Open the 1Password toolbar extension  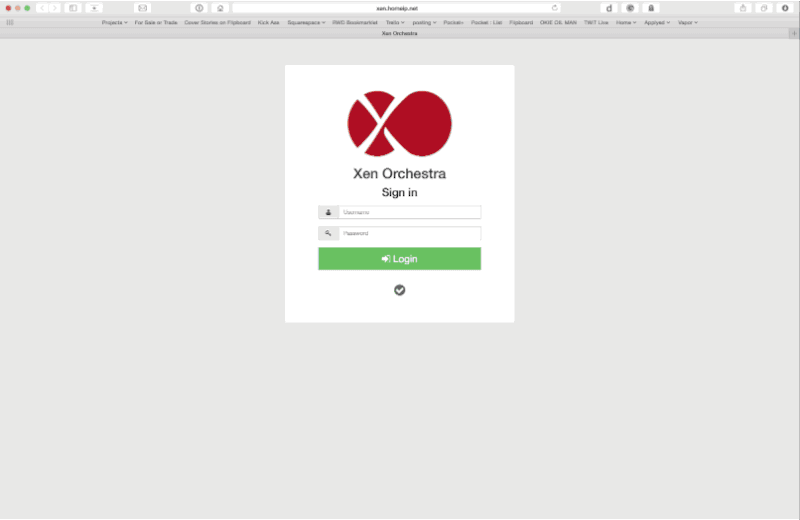[x=199, y=8]
